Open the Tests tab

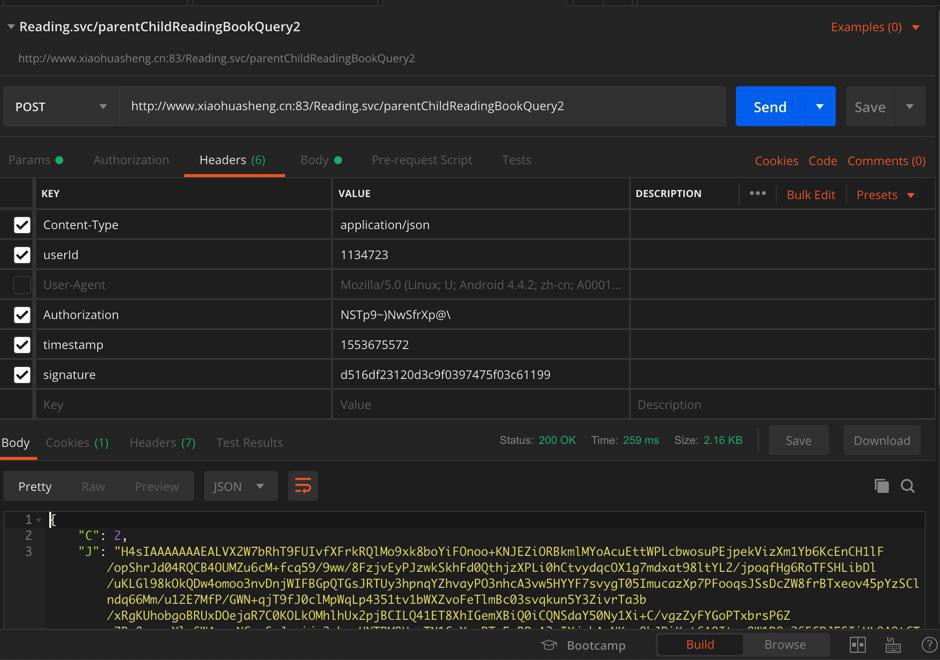pos(517,160)
